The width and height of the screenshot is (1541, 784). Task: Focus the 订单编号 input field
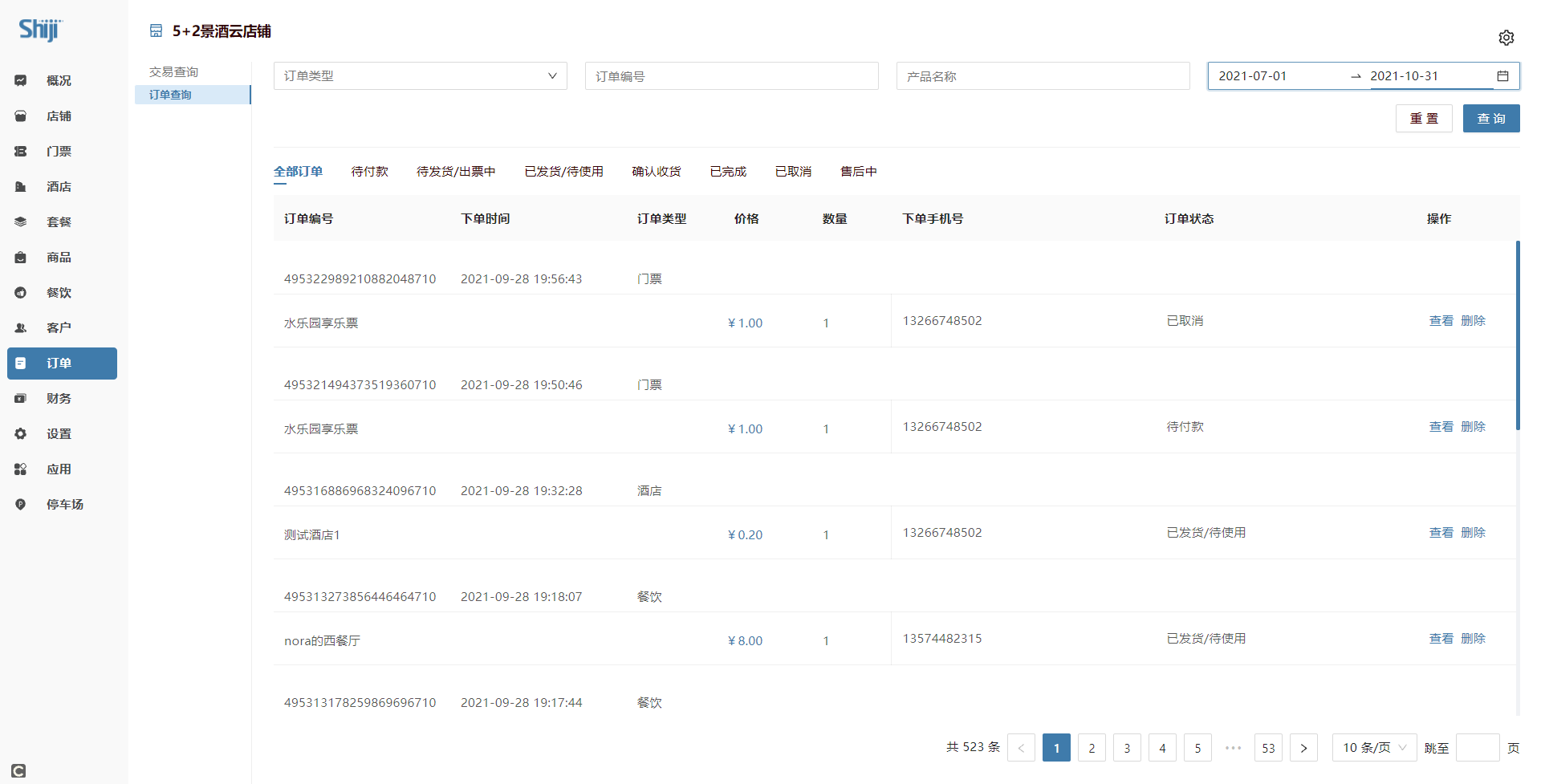click(x=732, y=75)
